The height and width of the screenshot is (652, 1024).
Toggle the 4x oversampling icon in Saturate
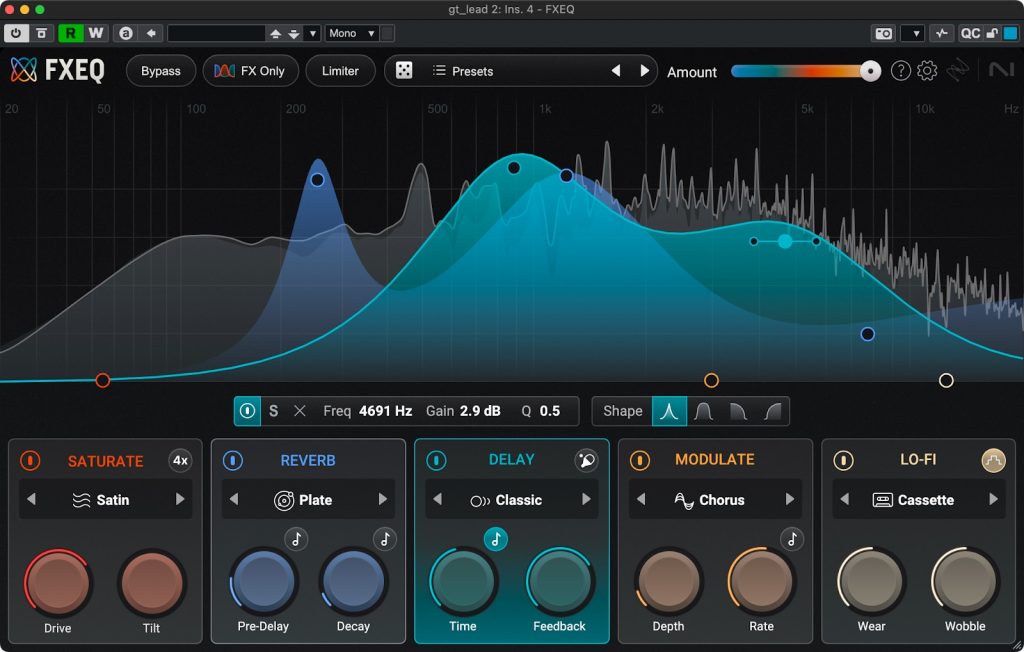180,461
